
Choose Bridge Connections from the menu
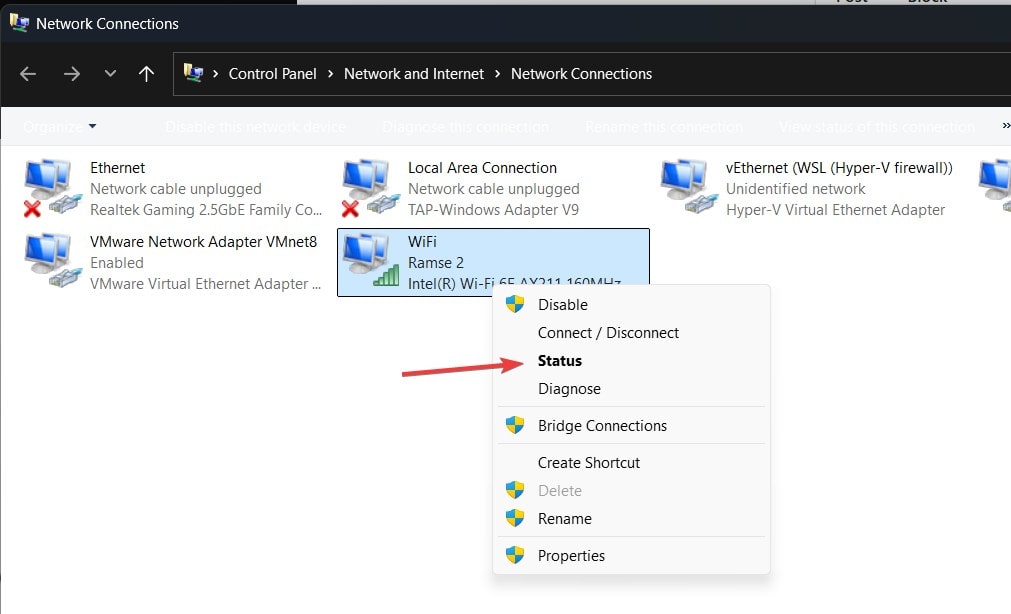602,426
